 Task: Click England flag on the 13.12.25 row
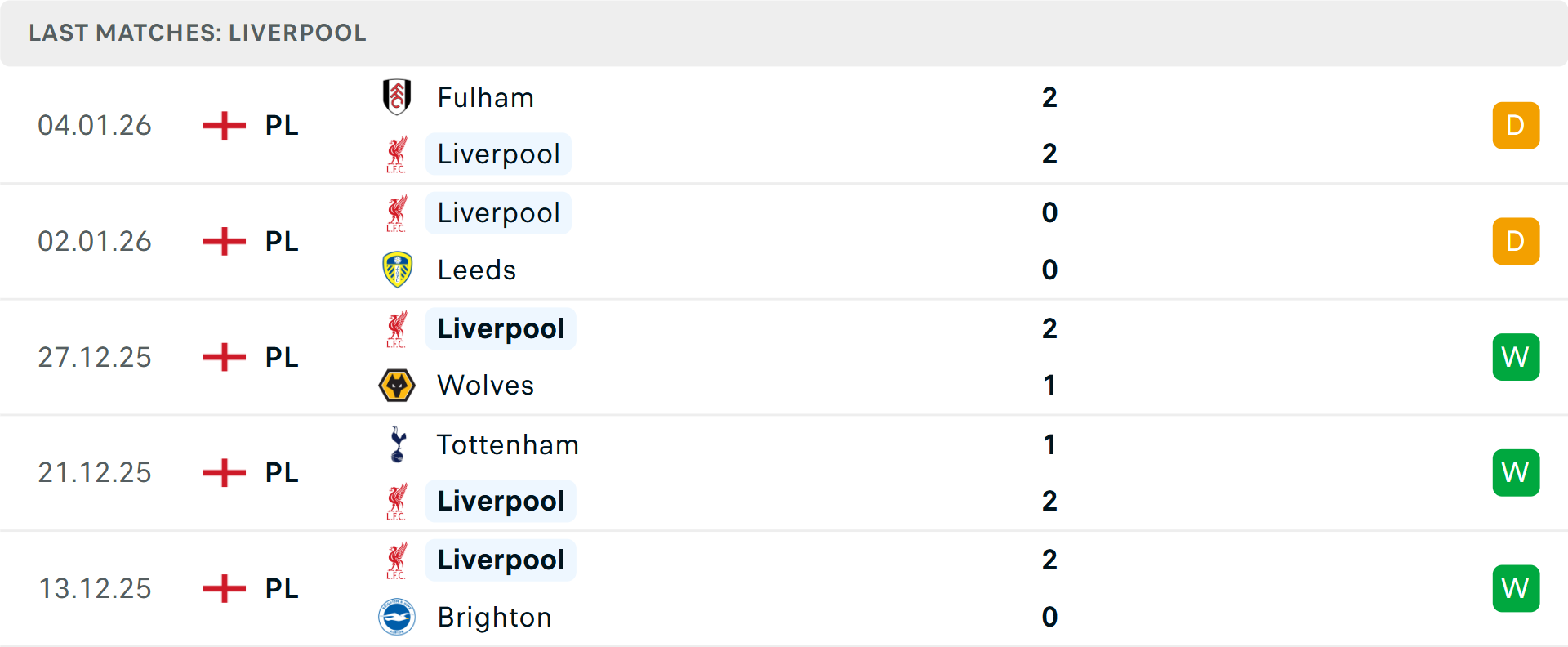225,588
